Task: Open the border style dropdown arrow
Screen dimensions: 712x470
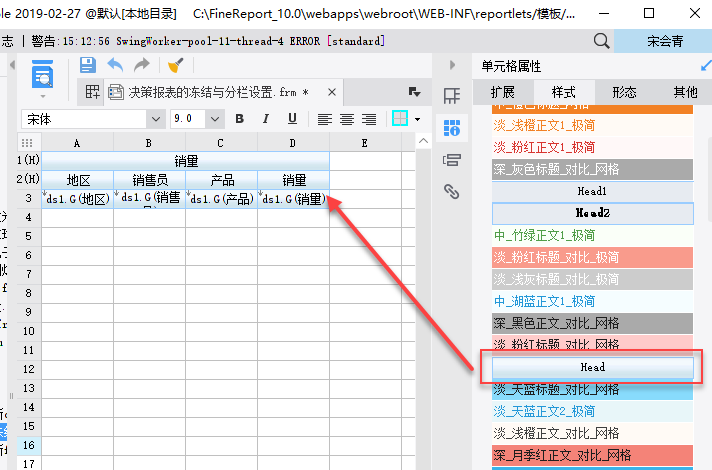Action: click(417, 119)
